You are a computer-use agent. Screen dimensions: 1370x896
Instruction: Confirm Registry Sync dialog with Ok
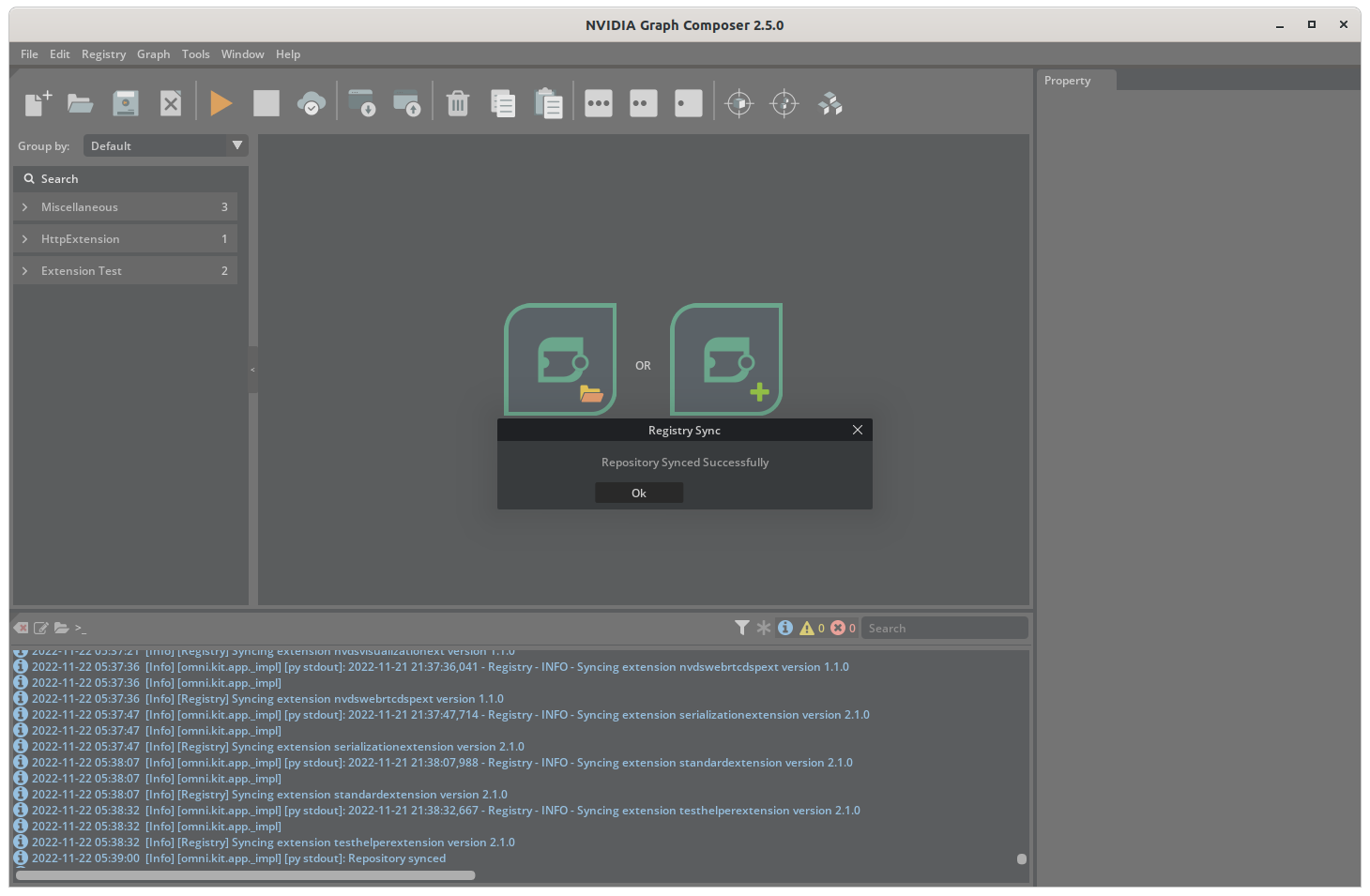point(639,494)
